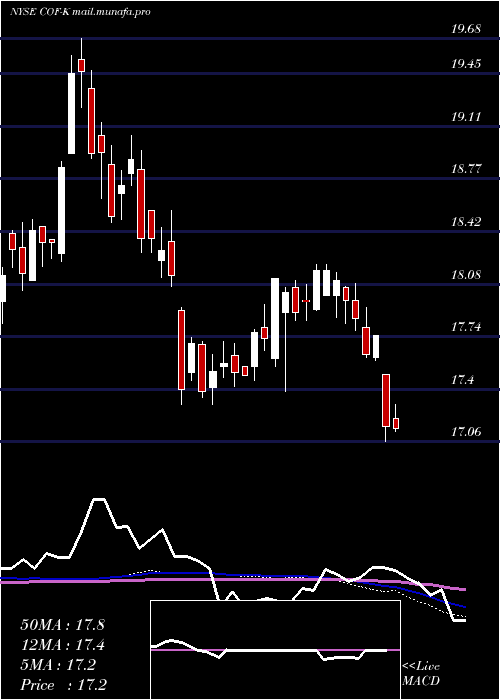
Task: Click the 12MA : 17.4 readout
Action: [x=62, y=645]
